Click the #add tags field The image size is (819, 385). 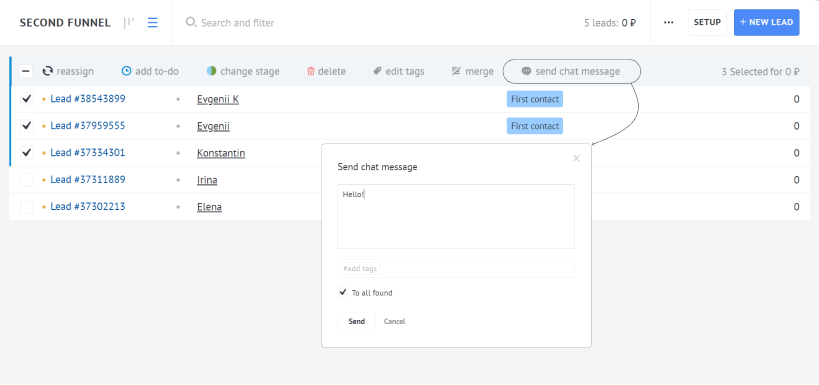point(456,269)
